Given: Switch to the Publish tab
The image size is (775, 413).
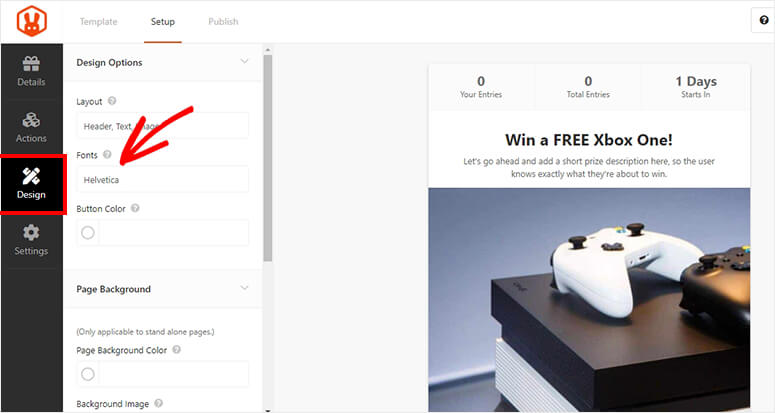Looking at the screenshot, I should (223, 22).
